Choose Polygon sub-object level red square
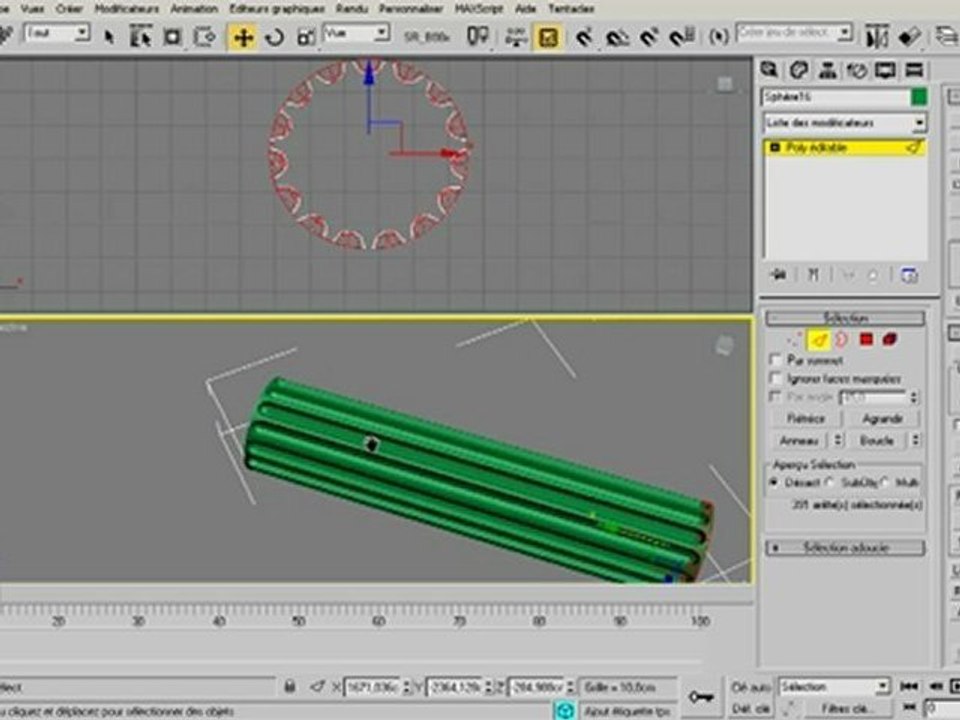Viewport: 960px width, 720px height. 866,339
